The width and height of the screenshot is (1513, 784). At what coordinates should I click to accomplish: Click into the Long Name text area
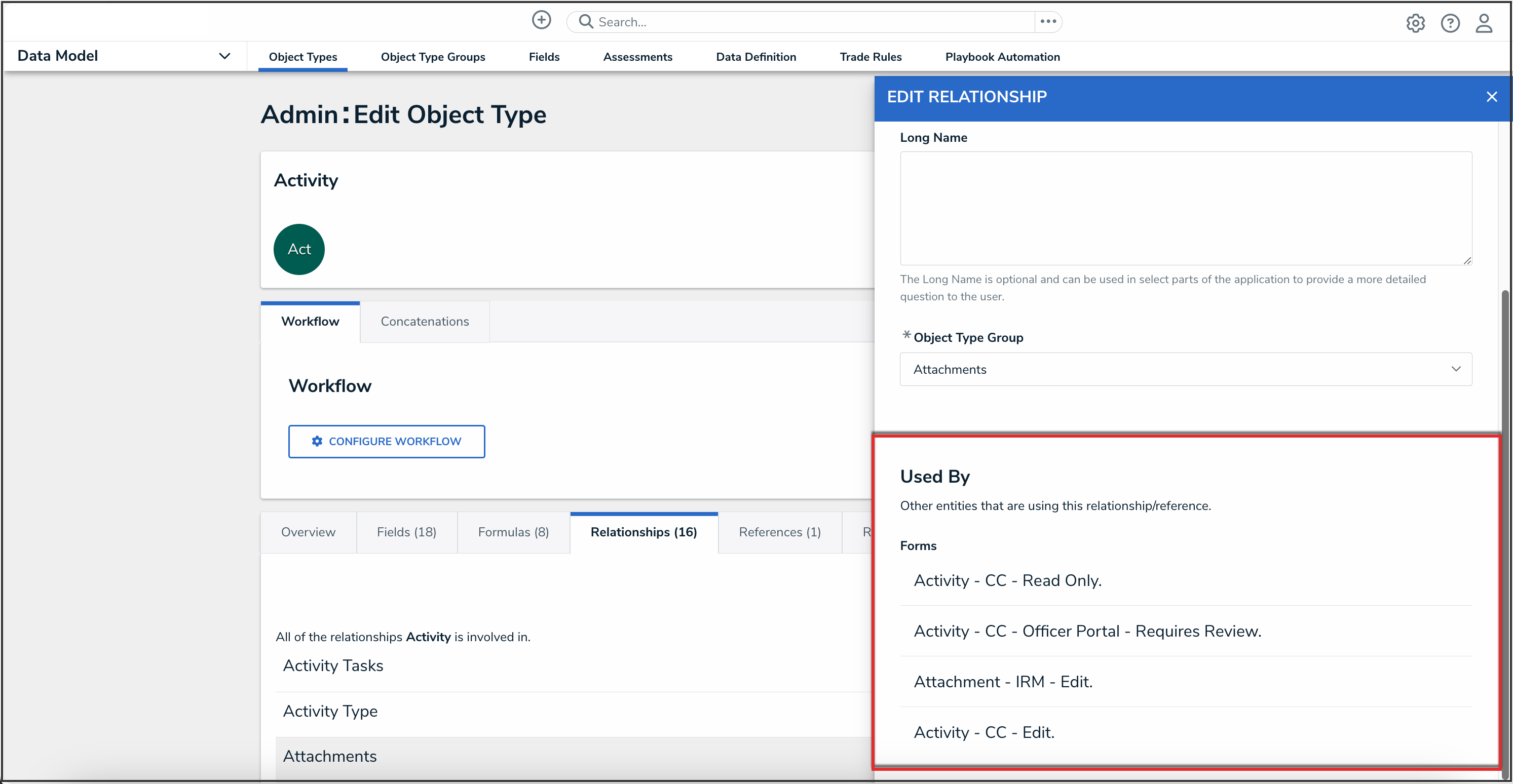coord(1185,208)
